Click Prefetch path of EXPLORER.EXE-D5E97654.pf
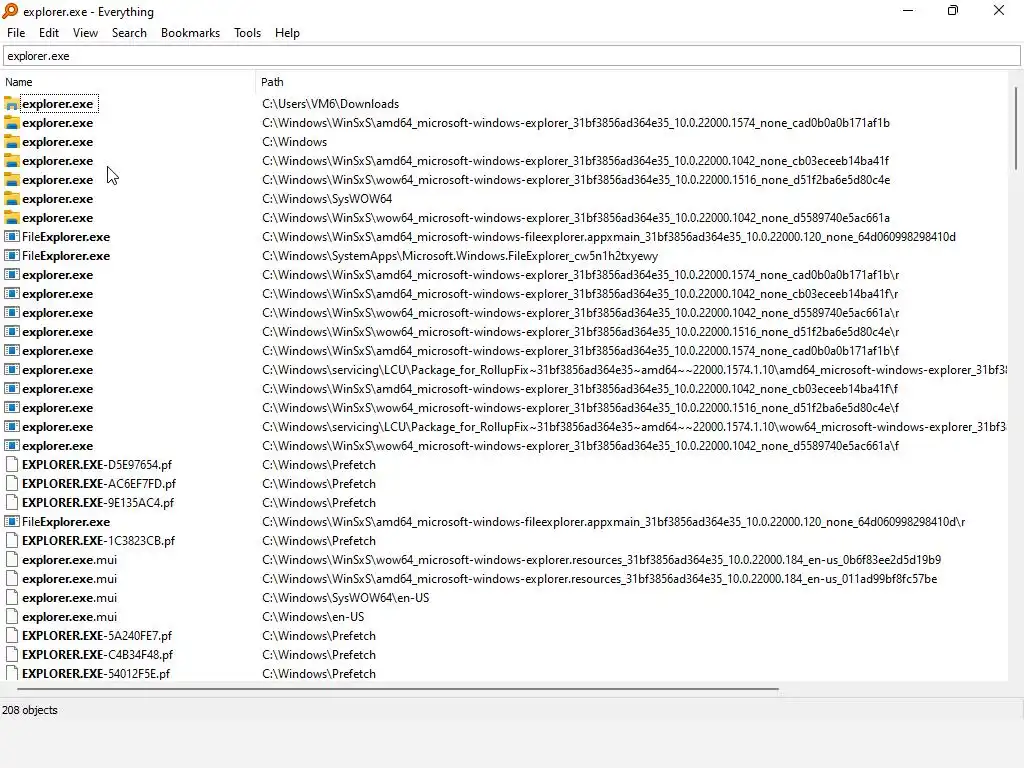1024x768 pixels. click(319, 464)
